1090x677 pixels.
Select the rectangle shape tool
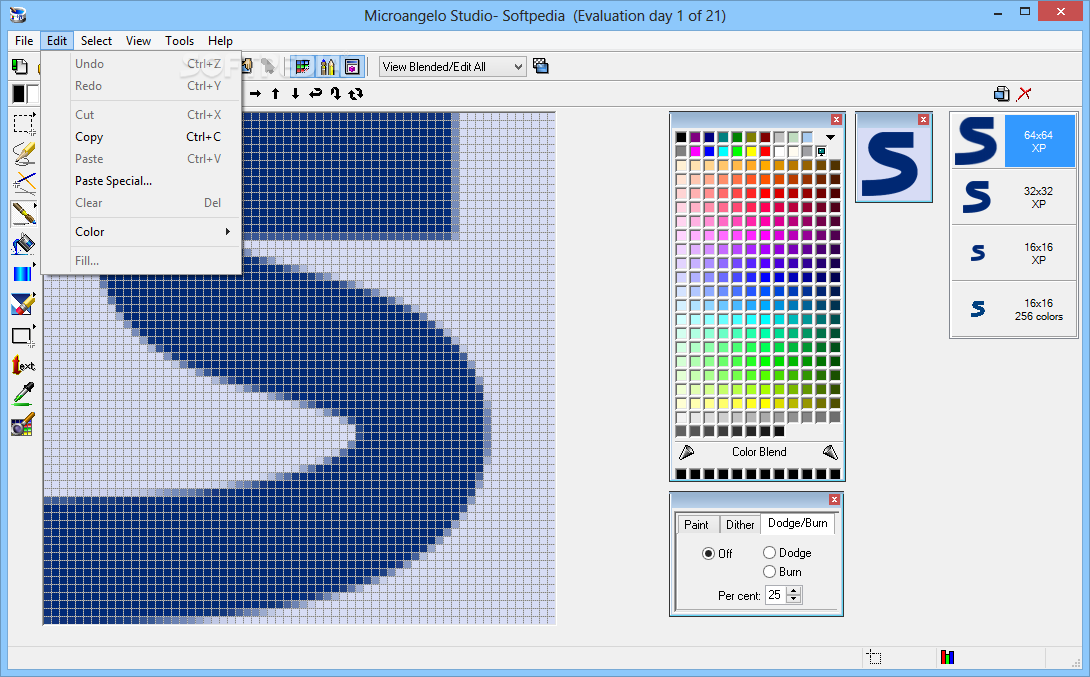pyautogui.click(x=24, y=335)
